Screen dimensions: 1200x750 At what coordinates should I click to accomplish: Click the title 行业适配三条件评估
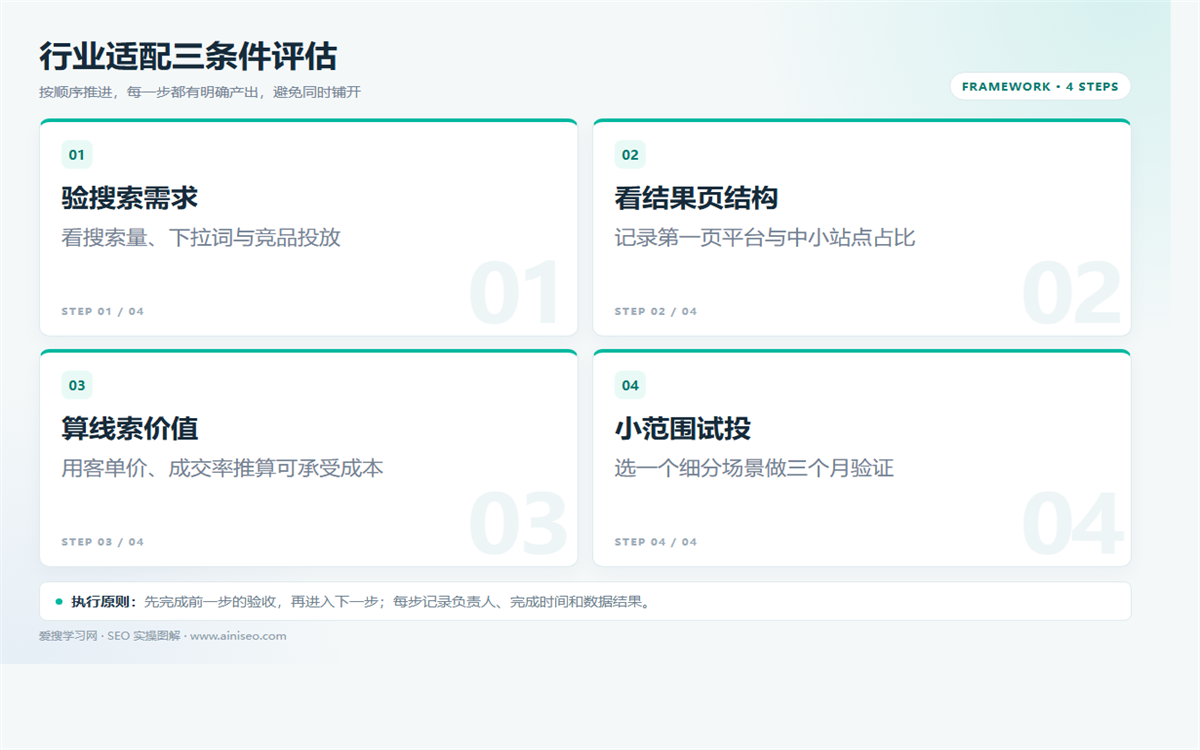click(188, 56)
